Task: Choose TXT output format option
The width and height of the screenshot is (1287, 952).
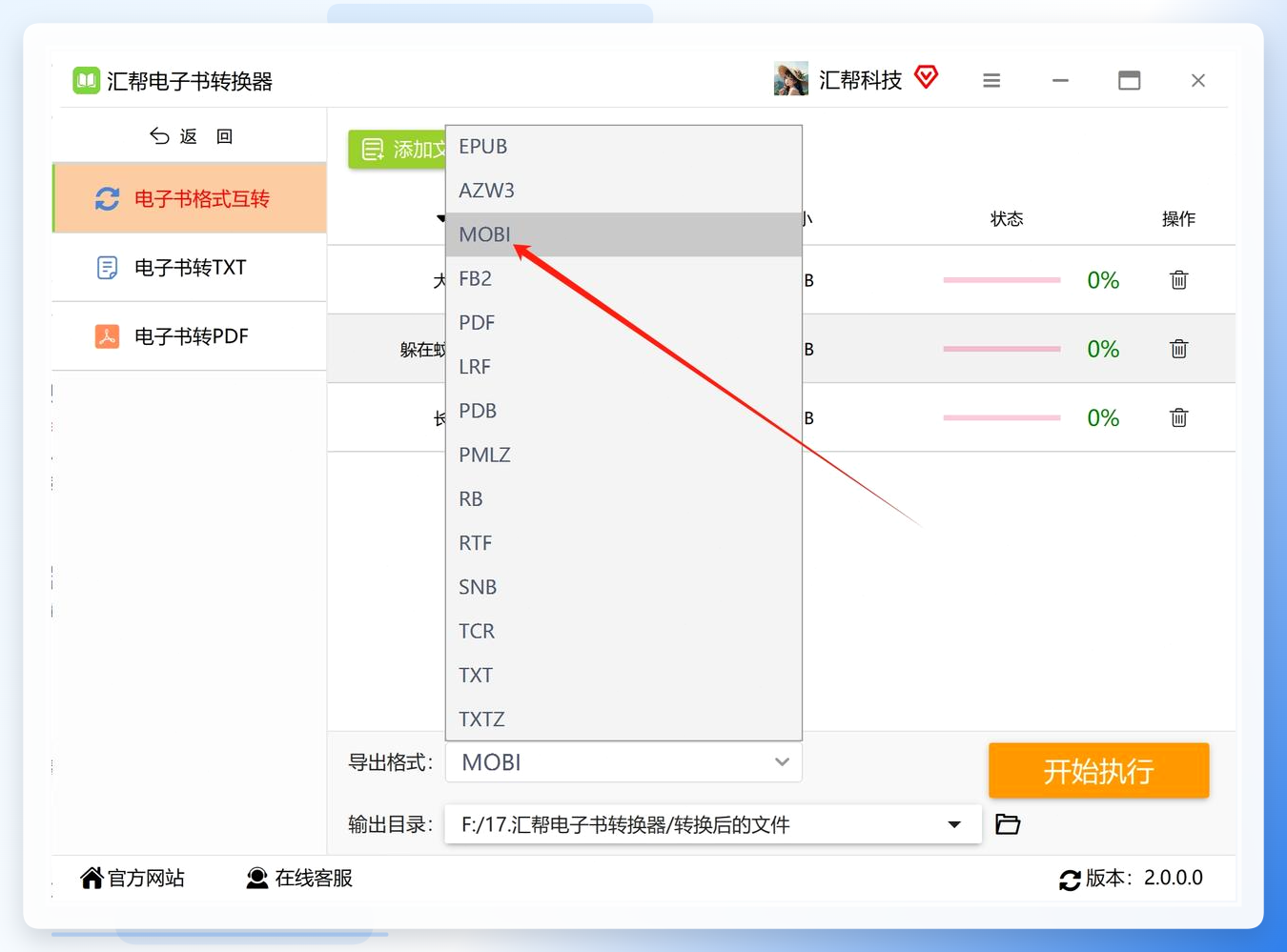Action: tap(623, 675)
